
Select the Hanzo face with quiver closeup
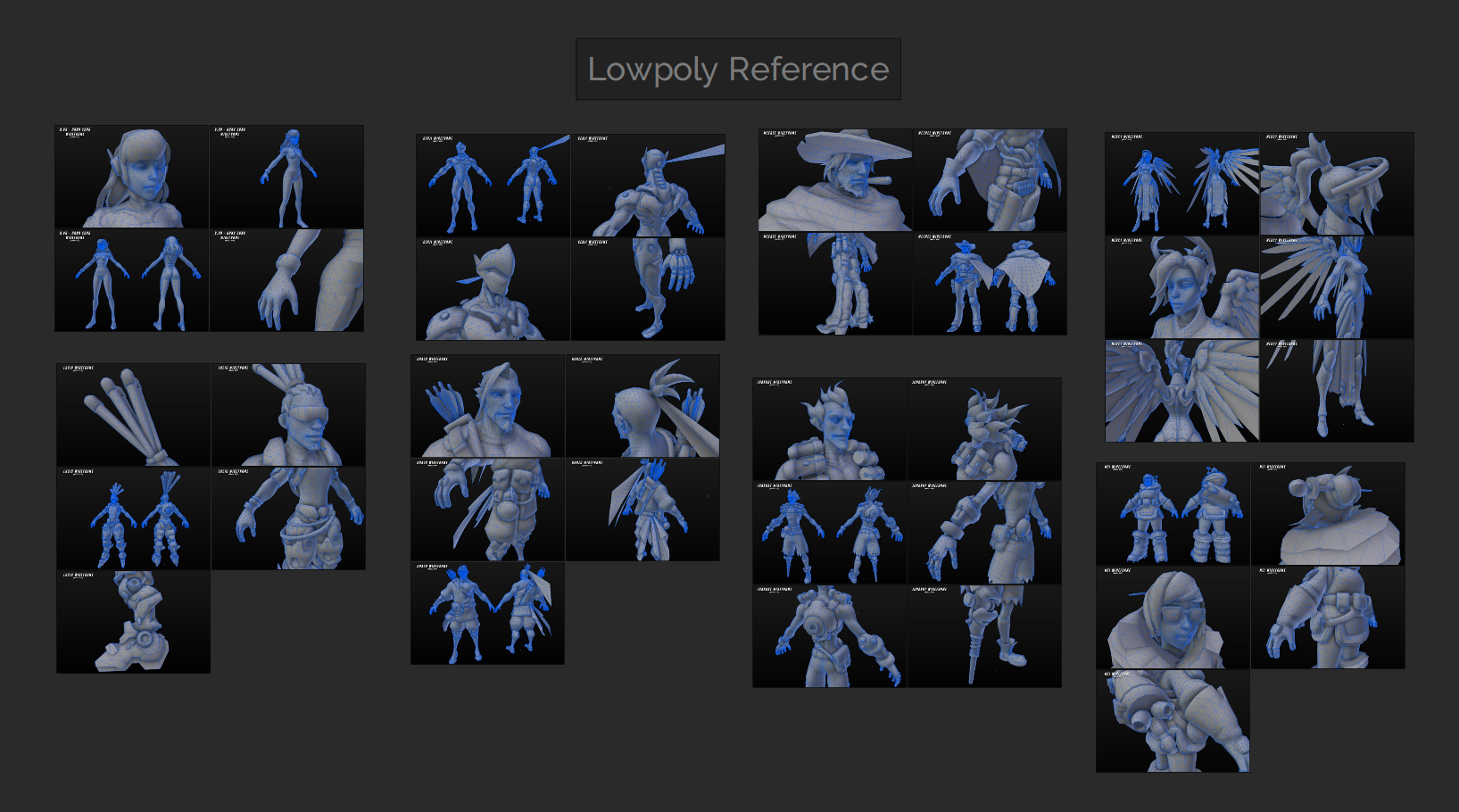[488, 406]
